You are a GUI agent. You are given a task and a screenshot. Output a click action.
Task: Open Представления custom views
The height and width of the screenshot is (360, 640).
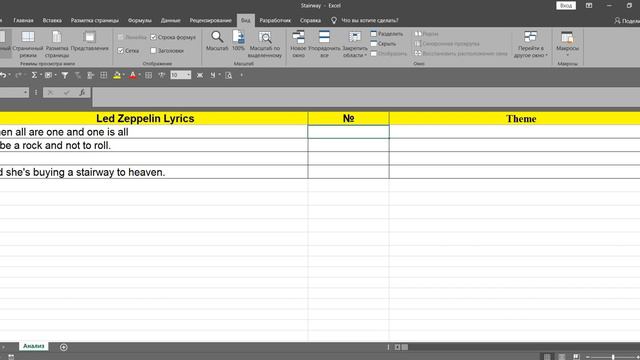[89, 41]
